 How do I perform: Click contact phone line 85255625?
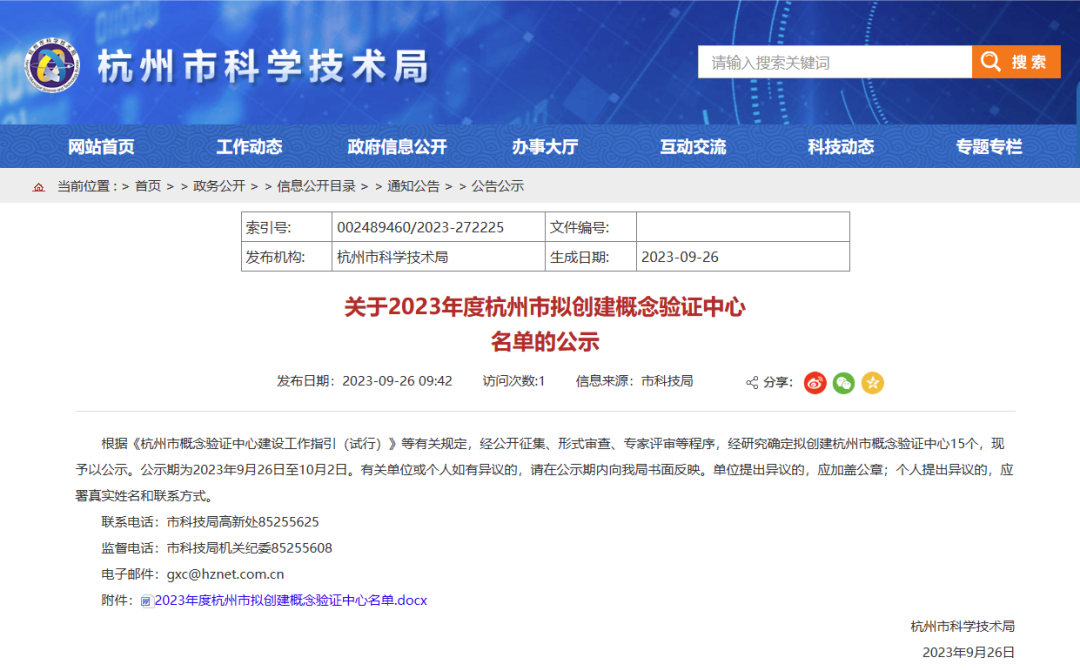pos(210,522)
